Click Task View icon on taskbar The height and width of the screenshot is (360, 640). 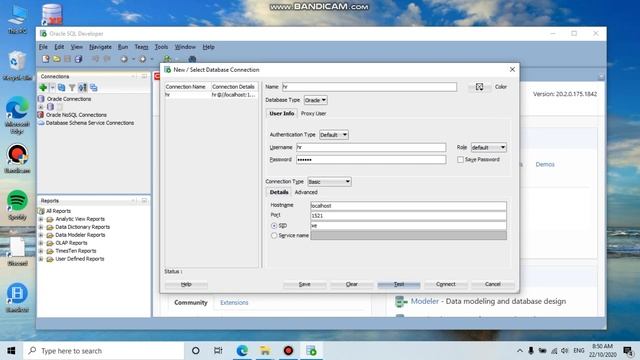[218, 351]
